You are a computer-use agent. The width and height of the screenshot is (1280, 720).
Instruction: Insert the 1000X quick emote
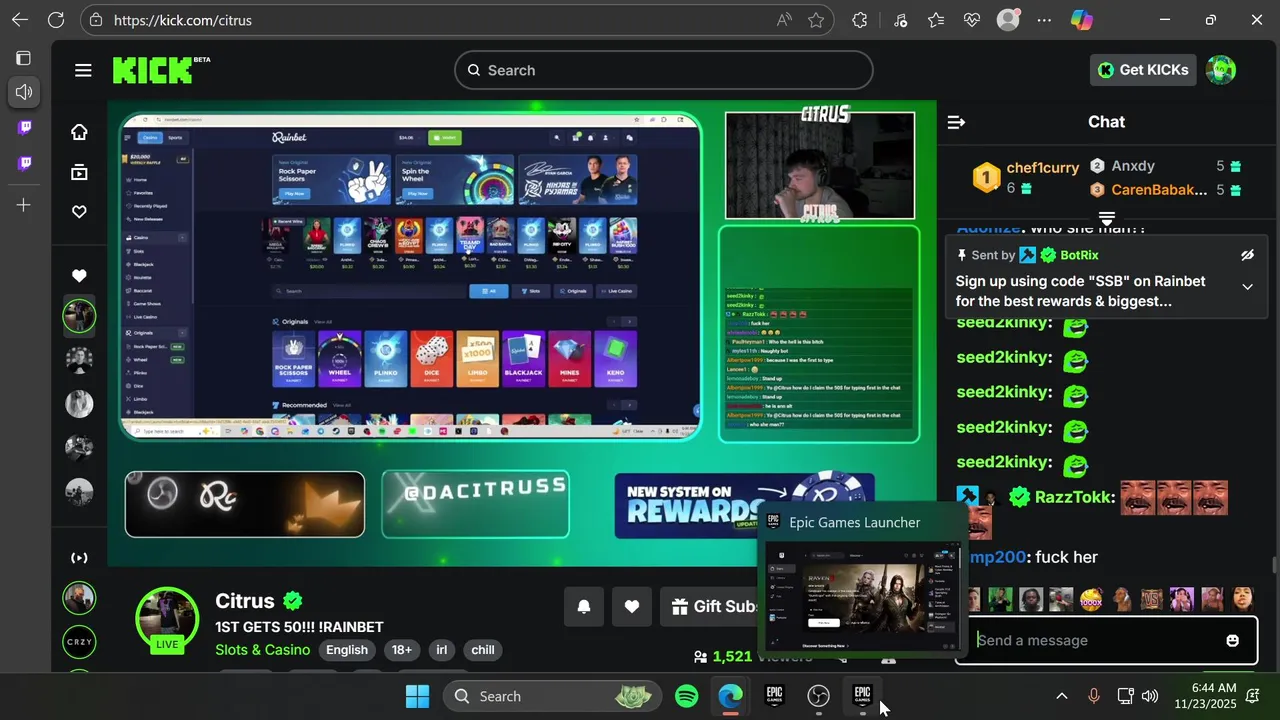(1091, 600)
